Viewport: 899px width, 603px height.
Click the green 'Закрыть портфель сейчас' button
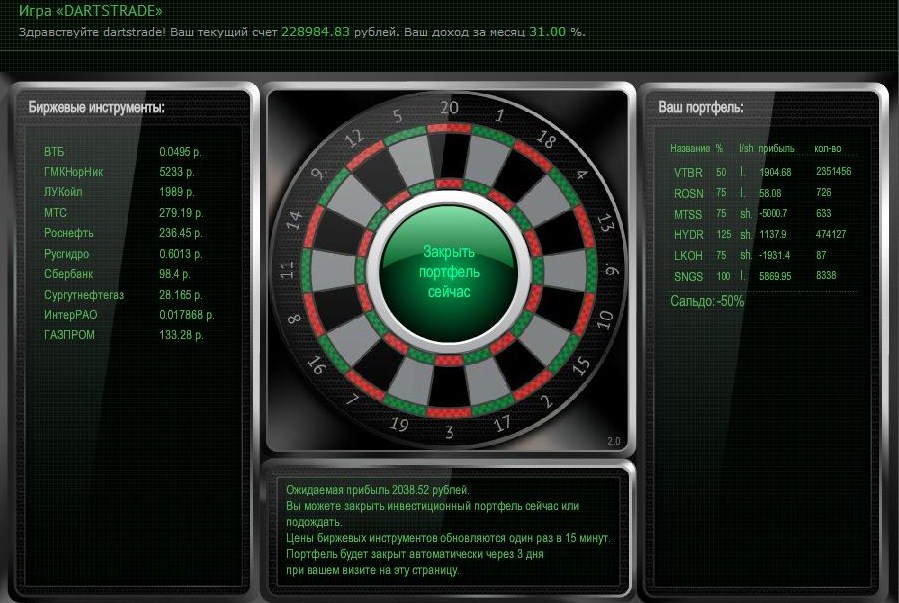tap(449, 271)
